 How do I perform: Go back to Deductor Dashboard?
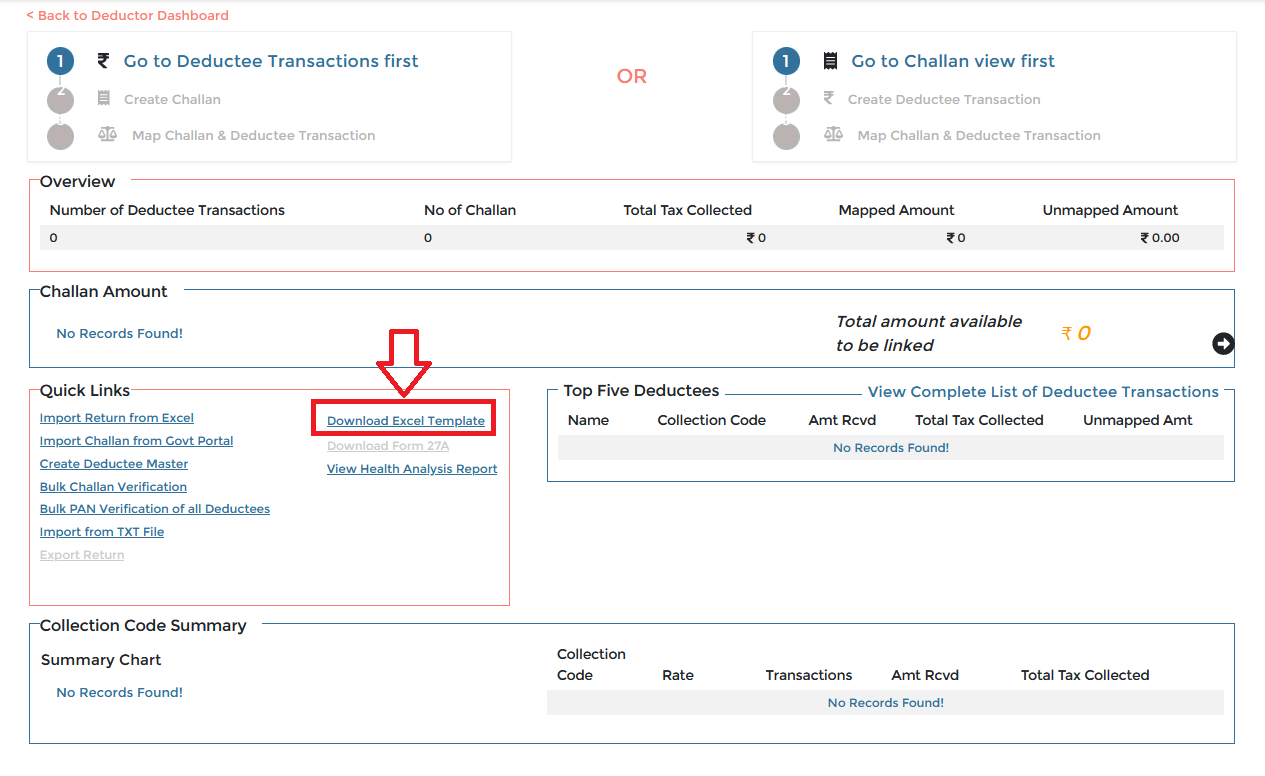127,16
